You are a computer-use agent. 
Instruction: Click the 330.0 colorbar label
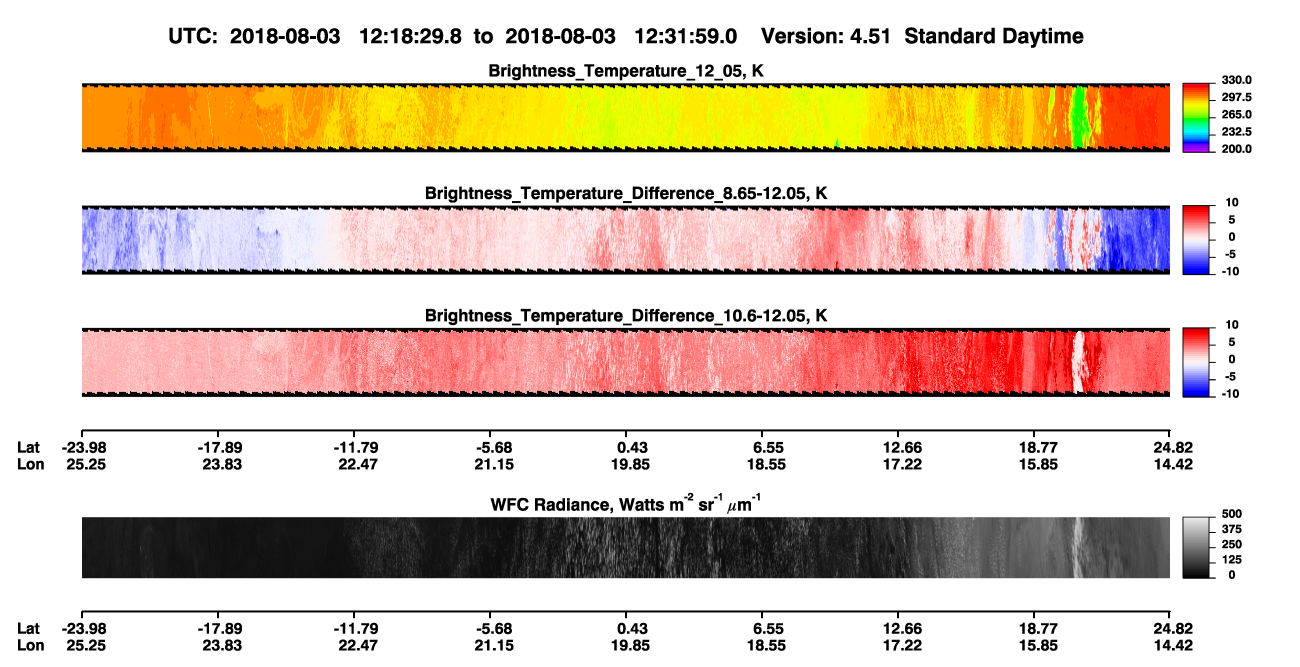tap(1237, 81)
